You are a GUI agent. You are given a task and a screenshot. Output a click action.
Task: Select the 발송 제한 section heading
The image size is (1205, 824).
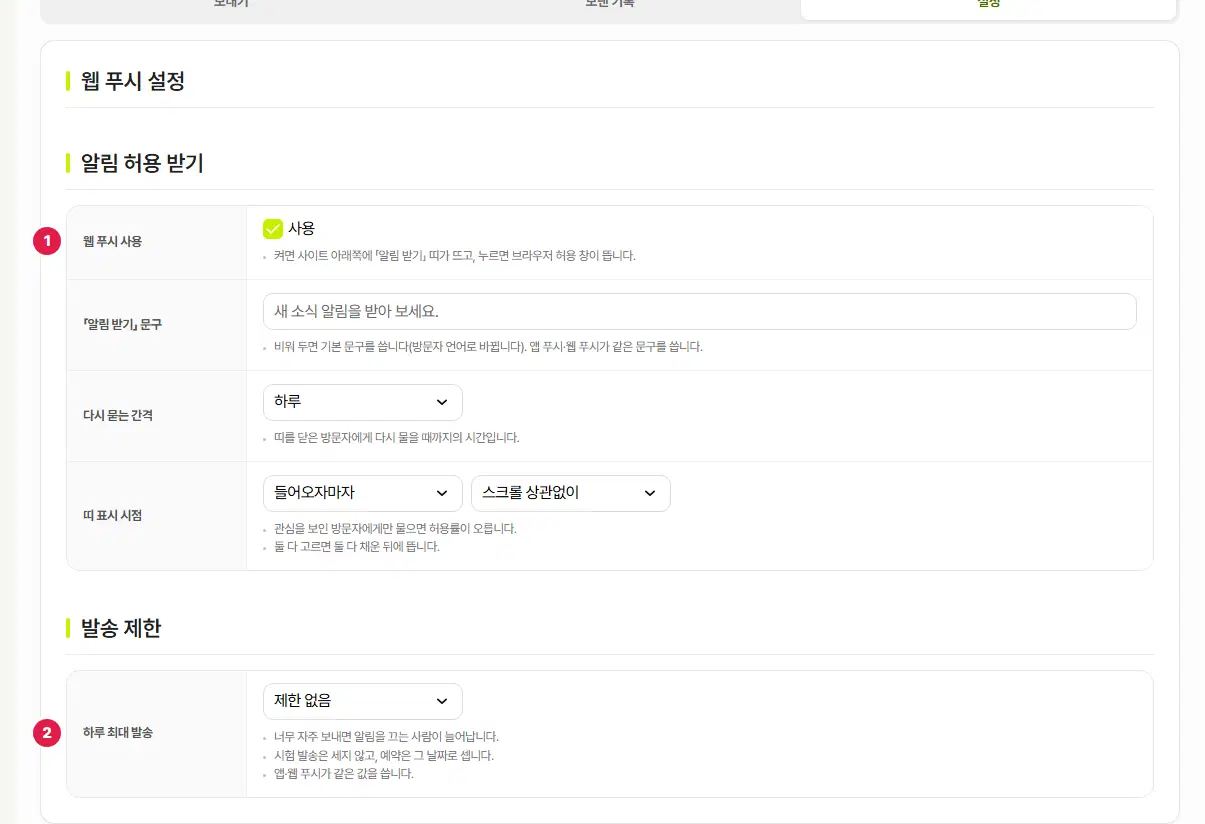[x=121, y=628]
